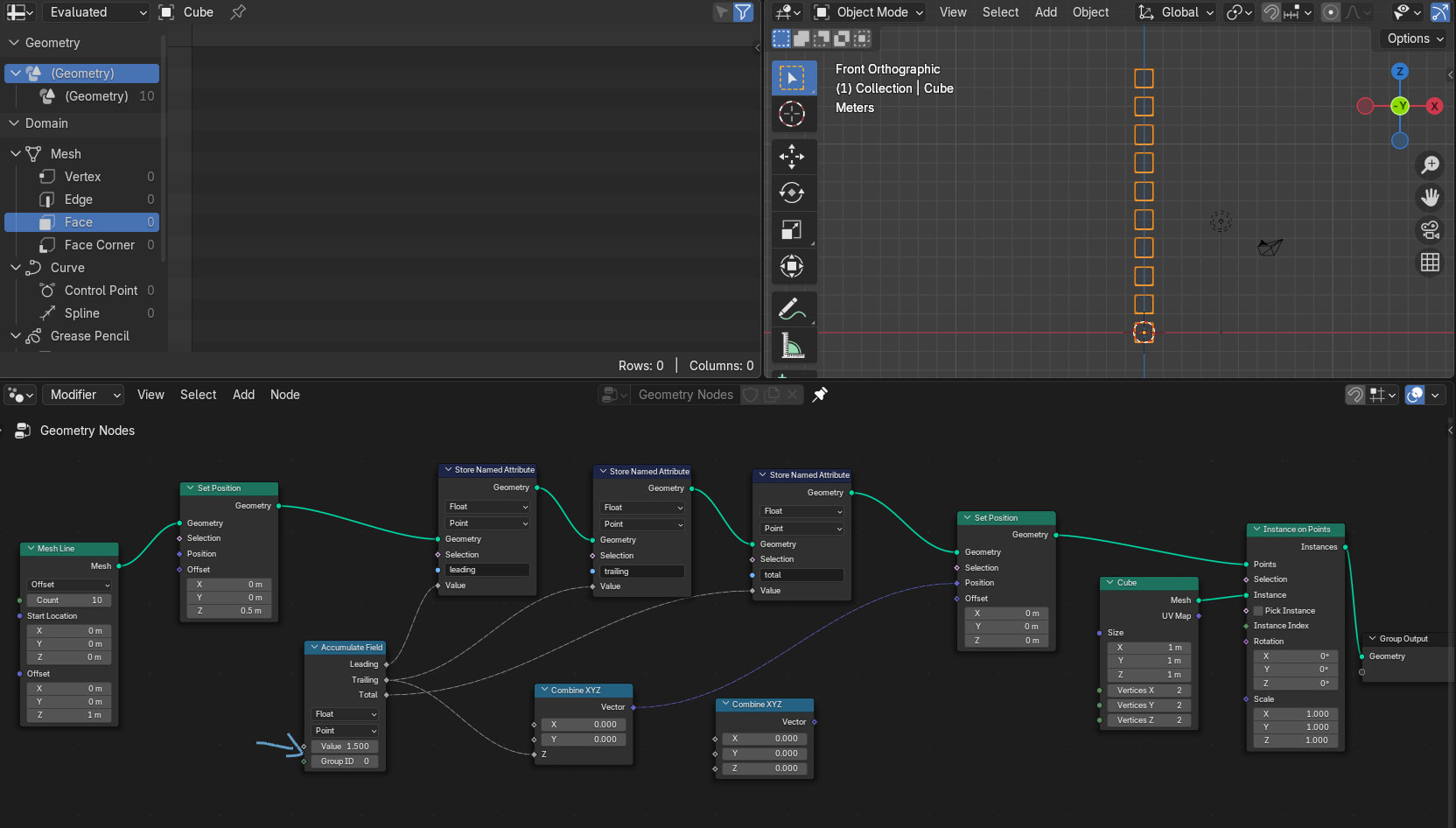The width and height of the screenshot is (1456, 828).
Task: Open the Add menu in node editor
Action: click(x=243, y=395)
